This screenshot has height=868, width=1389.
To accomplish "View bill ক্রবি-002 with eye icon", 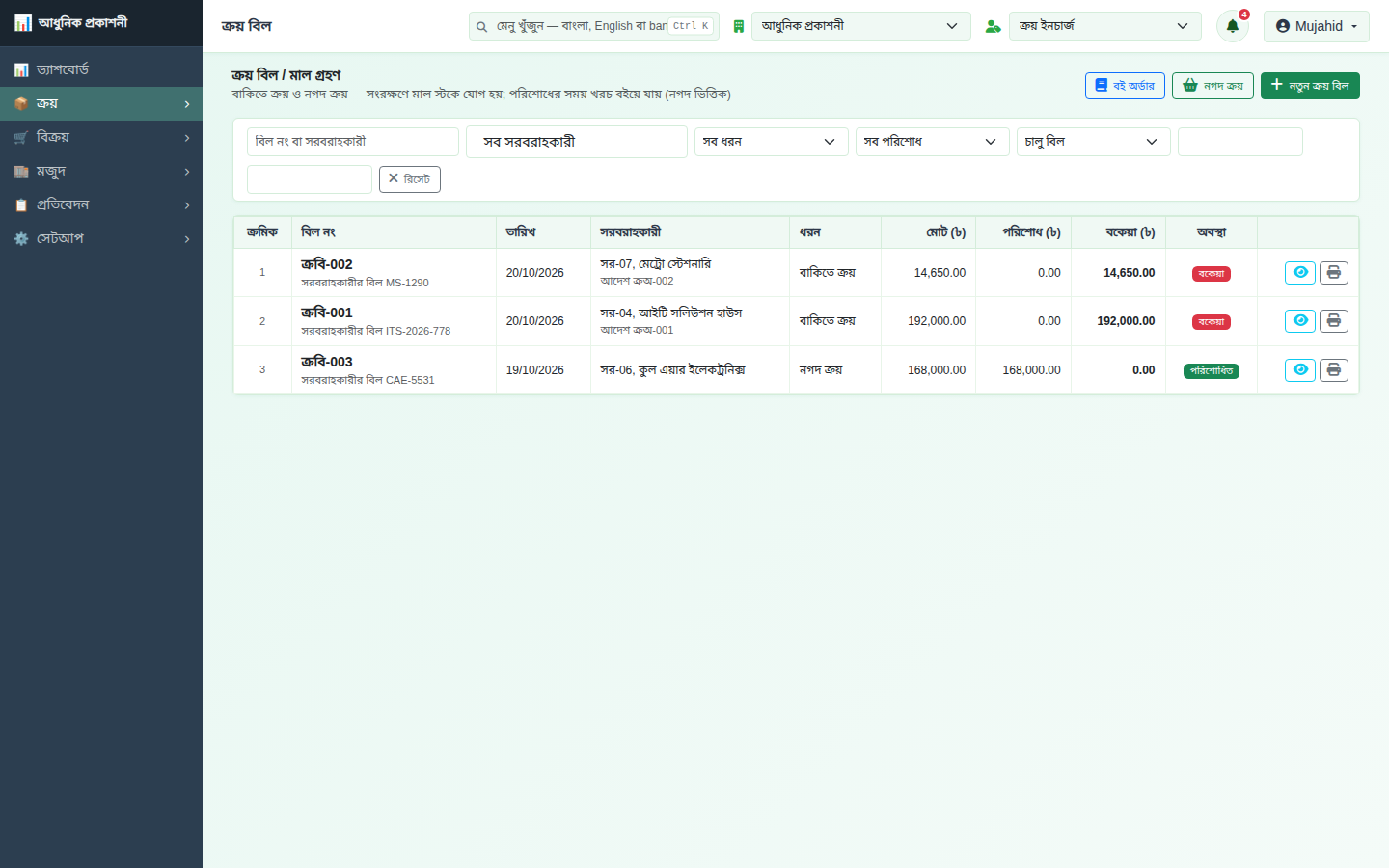I will click(1300, 273).
